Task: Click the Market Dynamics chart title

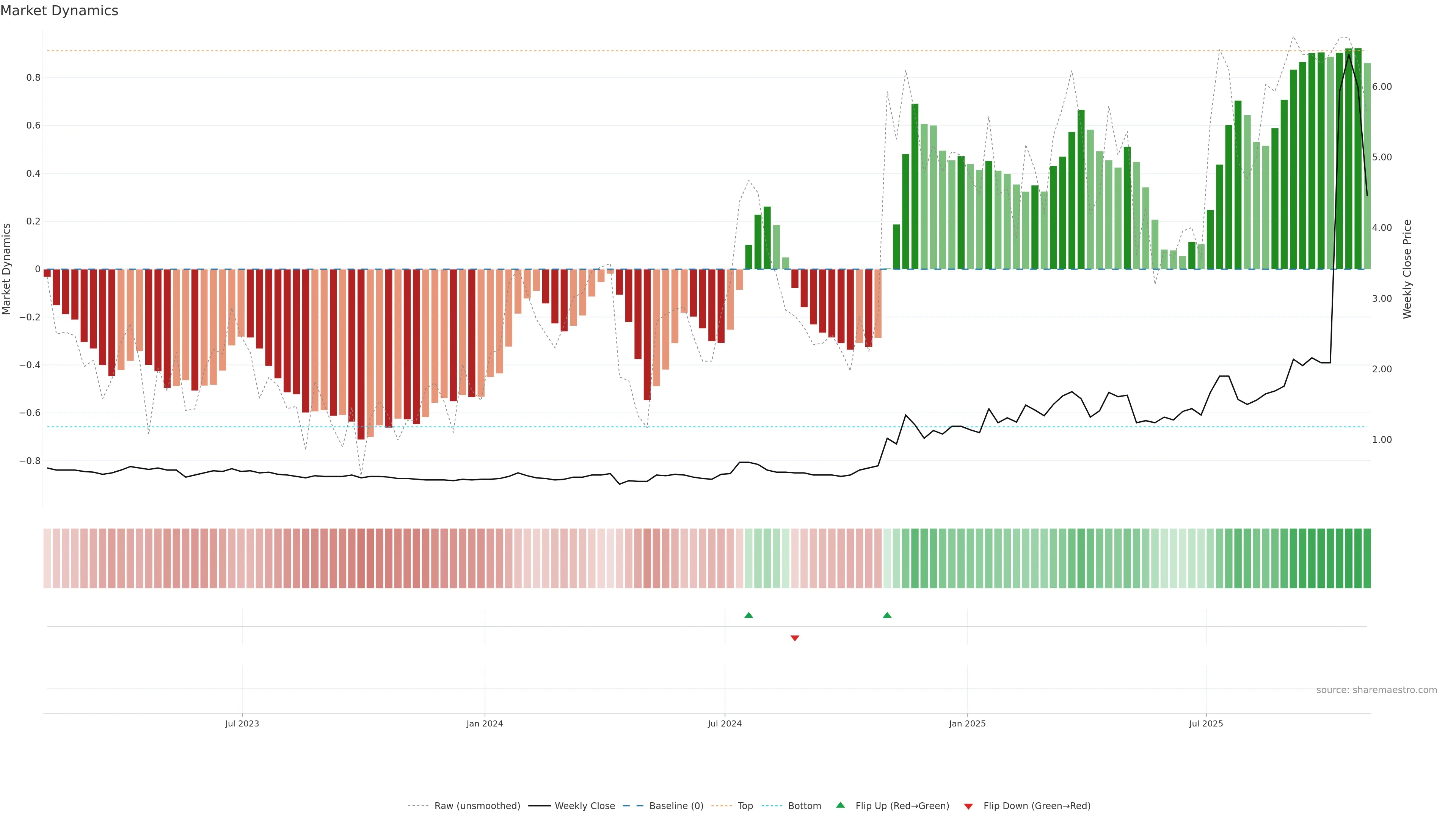Action: tap(60, 11)
